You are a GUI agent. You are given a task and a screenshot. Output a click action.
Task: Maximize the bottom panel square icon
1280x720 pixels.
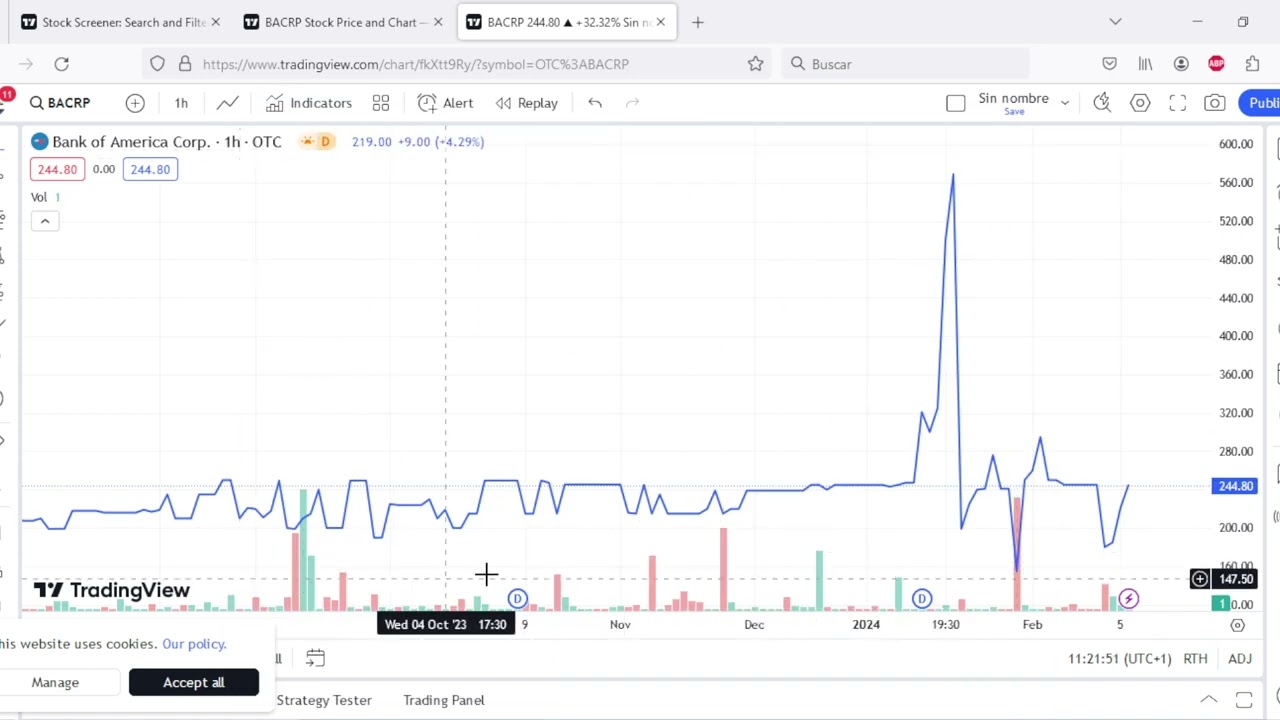point(1244,700)
